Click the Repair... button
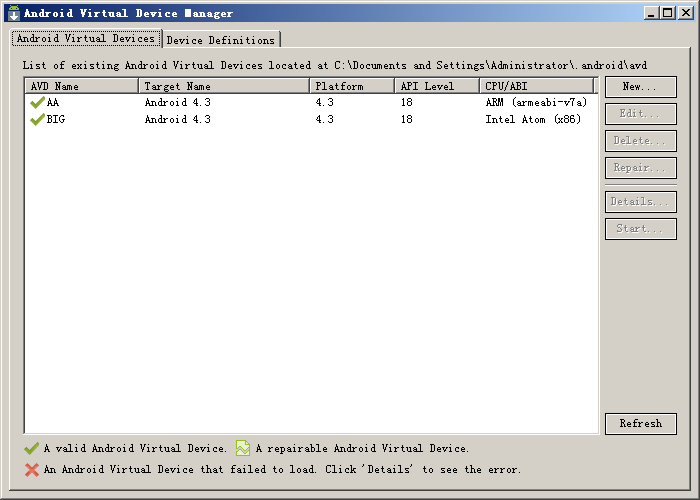Viewport: 700px width, 500px height. tap(641, 168)
